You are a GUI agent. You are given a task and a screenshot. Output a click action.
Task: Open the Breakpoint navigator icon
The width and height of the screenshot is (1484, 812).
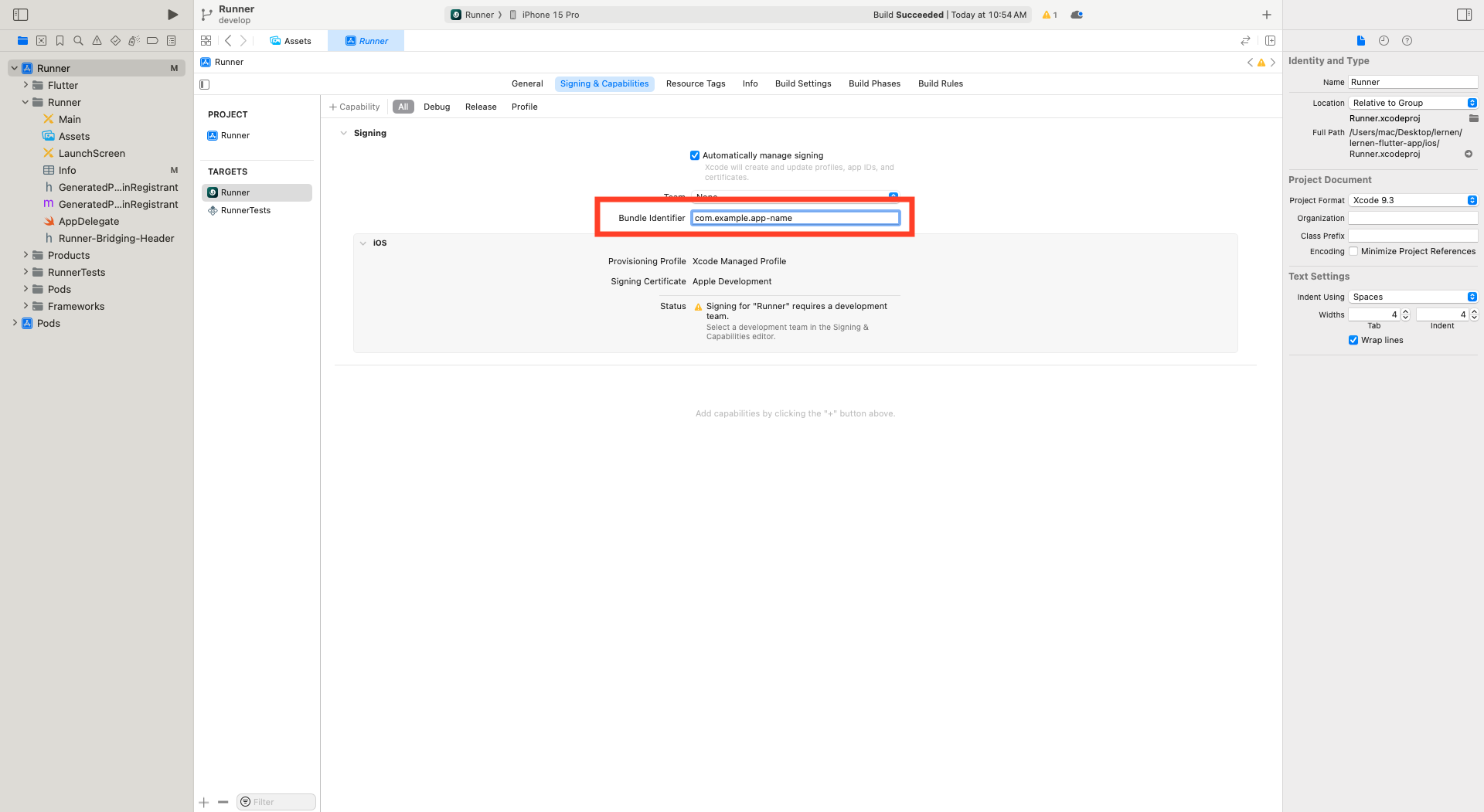click(152, 41)
